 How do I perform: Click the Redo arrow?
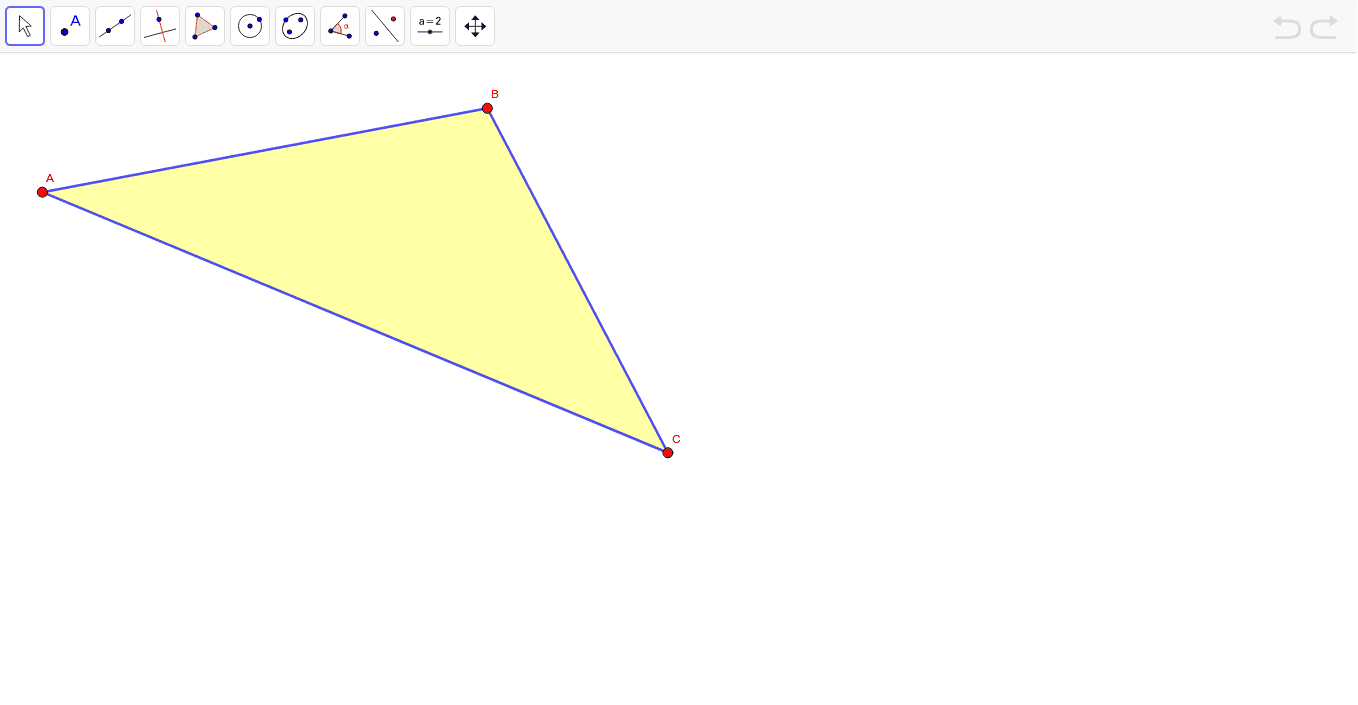click(x=1324, y=27)
